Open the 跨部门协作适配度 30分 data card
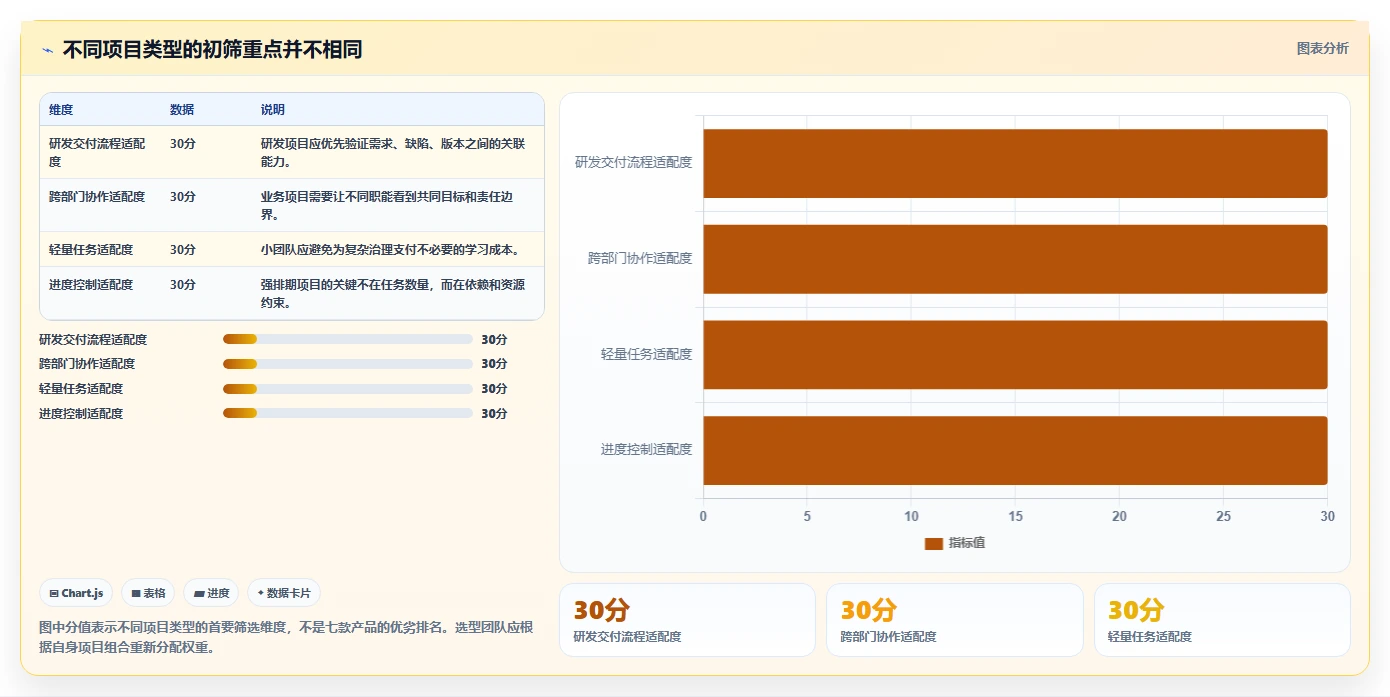The width and height of the screenshot is (1390, 697). pyautogui.click(x=955, y=620)
